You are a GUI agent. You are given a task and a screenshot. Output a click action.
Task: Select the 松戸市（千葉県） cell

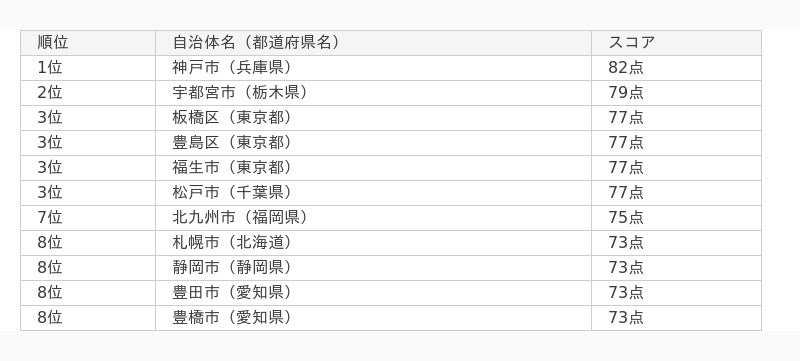click(x=373, y=193)
